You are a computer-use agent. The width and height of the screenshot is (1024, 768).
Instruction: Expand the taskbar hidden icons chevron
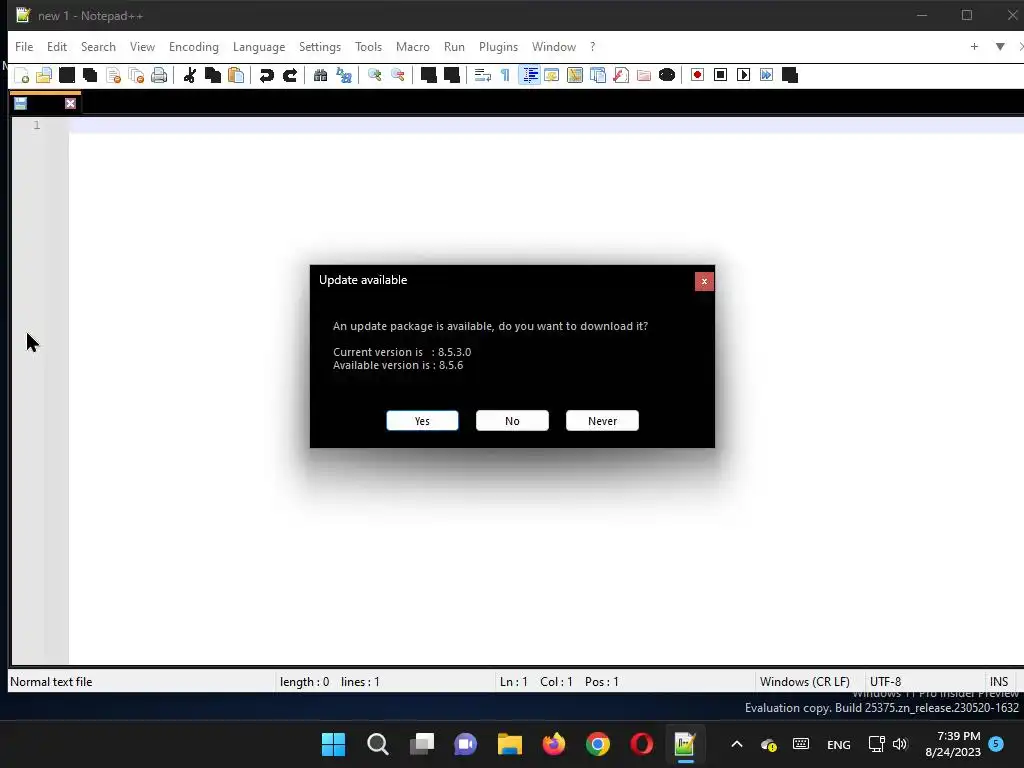click(737, 744)
